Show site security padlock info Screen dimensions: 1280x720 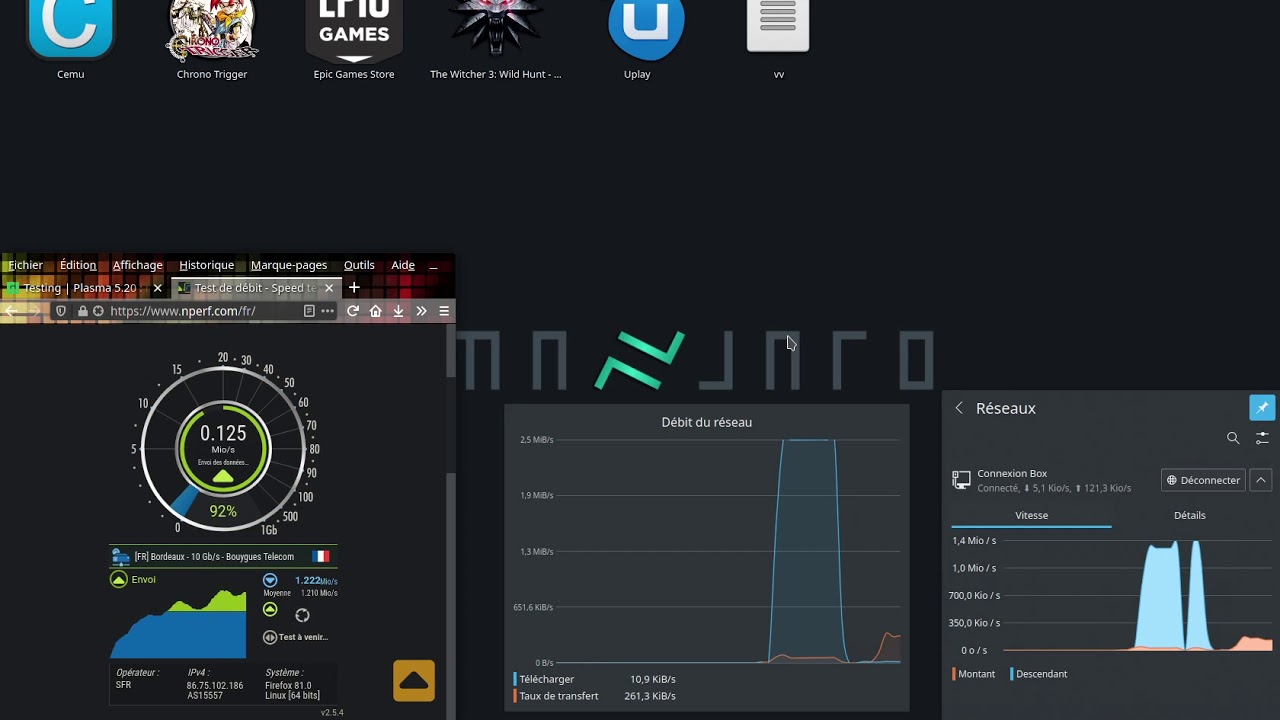[82, 311]
